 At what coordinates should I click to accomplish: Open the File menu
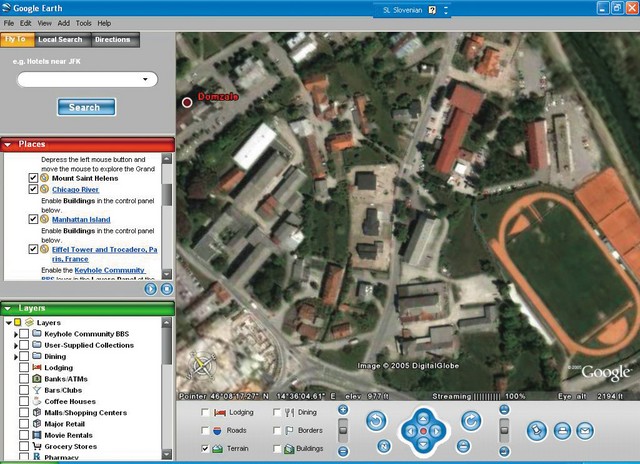point(9,23)
